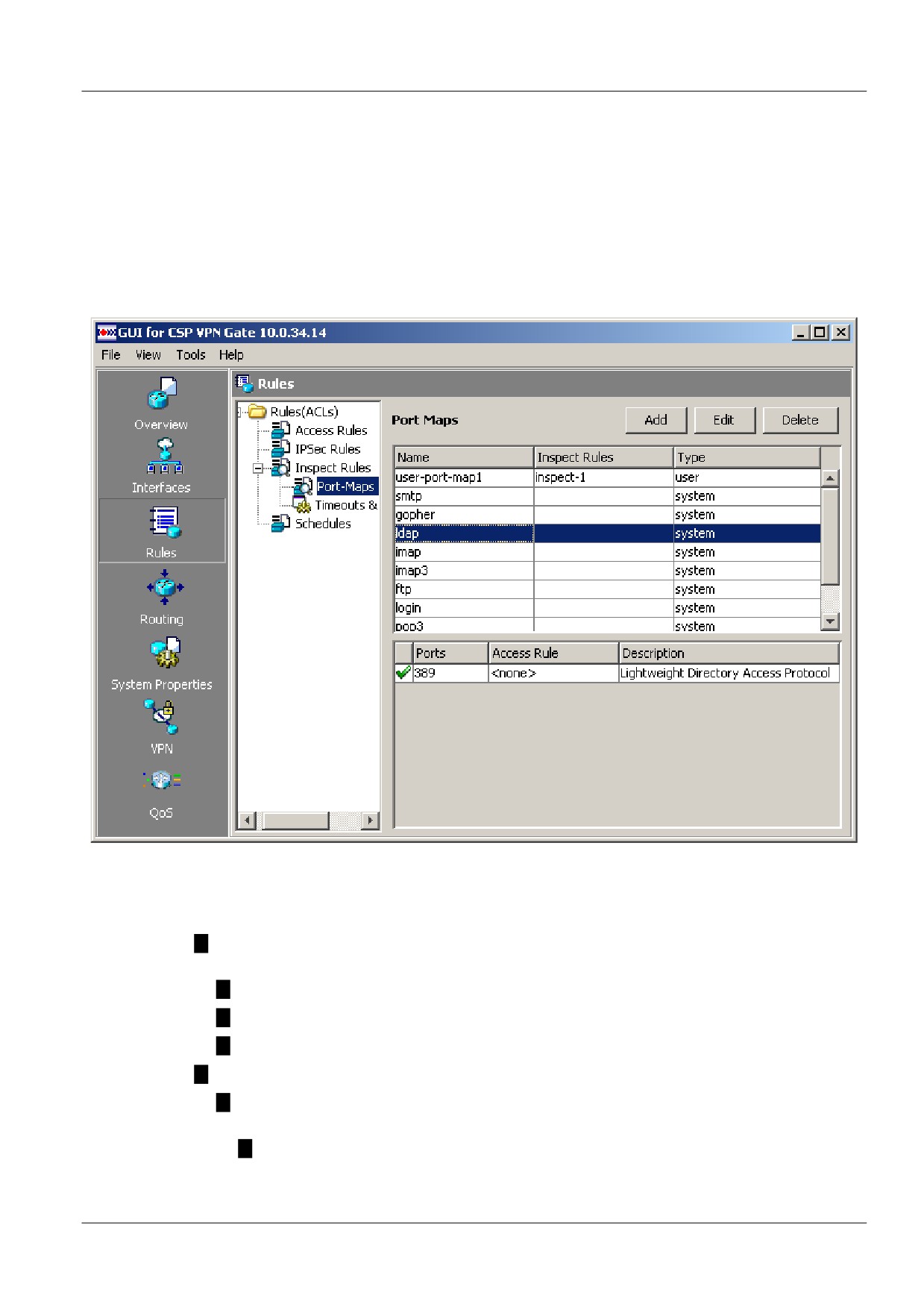Image resolution: width=924 pixels, height=1307 pixels.
Task: Open the Interfaces section icon
Action: click(x=165, y=457)
